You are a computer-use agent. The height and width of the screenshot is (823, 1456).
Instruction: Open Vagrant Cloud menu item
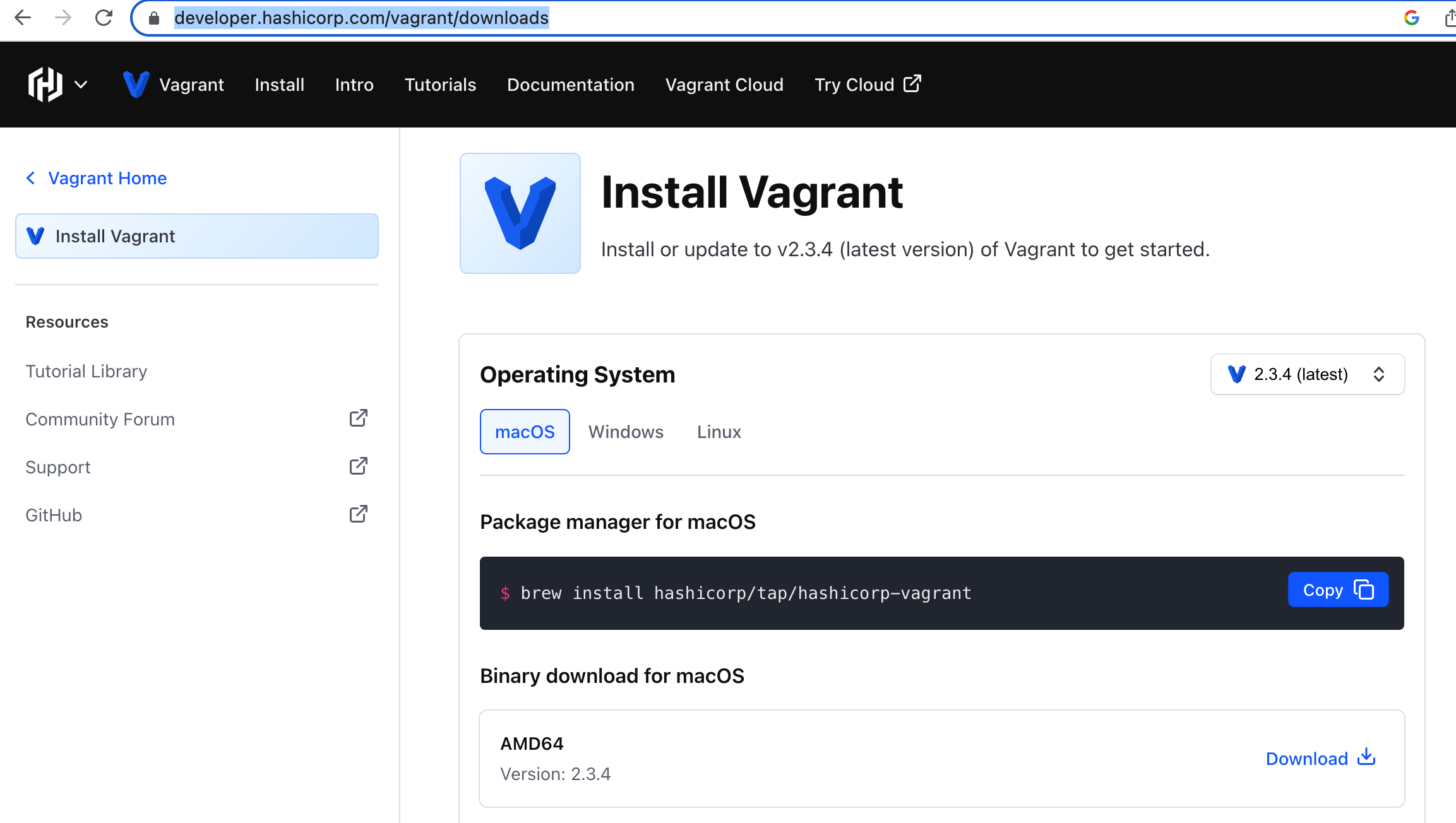click(724, 85)
